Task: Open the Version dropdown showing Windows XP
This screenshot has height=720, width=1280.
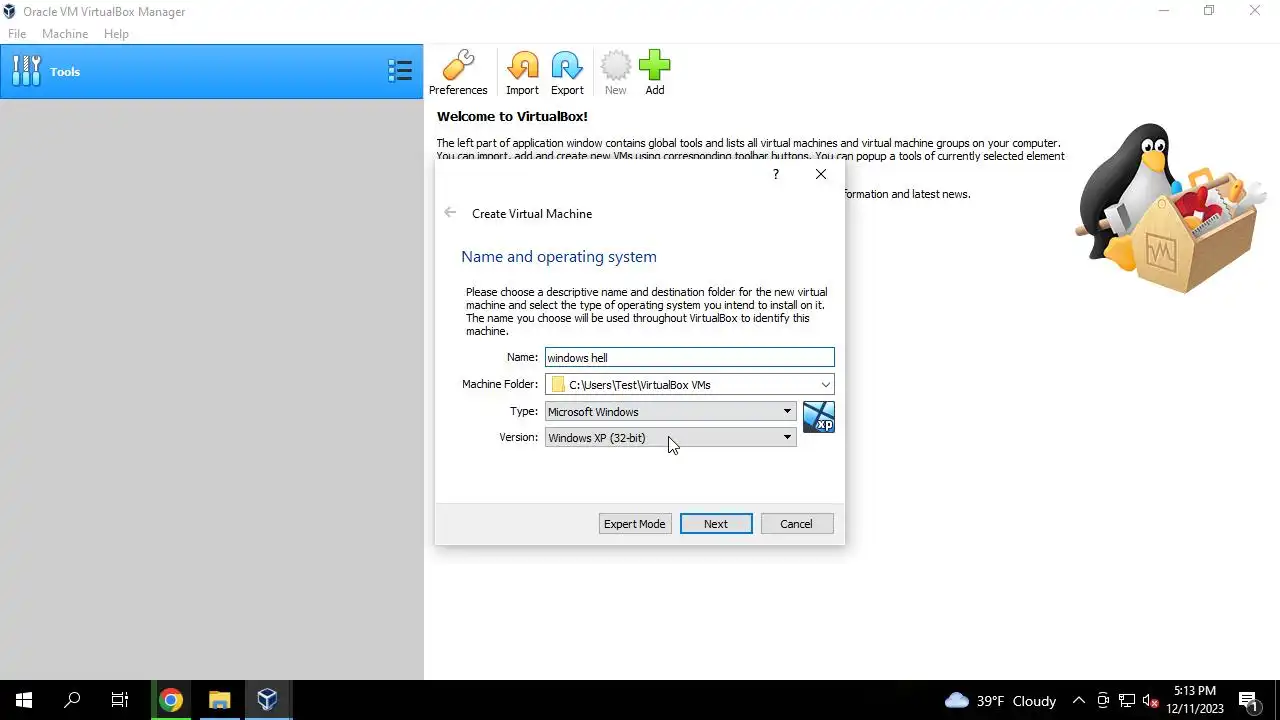Action: pos(670,437)
